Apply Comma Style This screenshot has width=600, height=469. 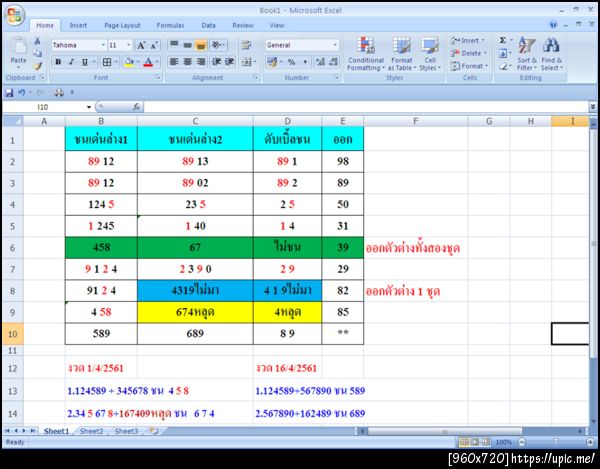305,62
